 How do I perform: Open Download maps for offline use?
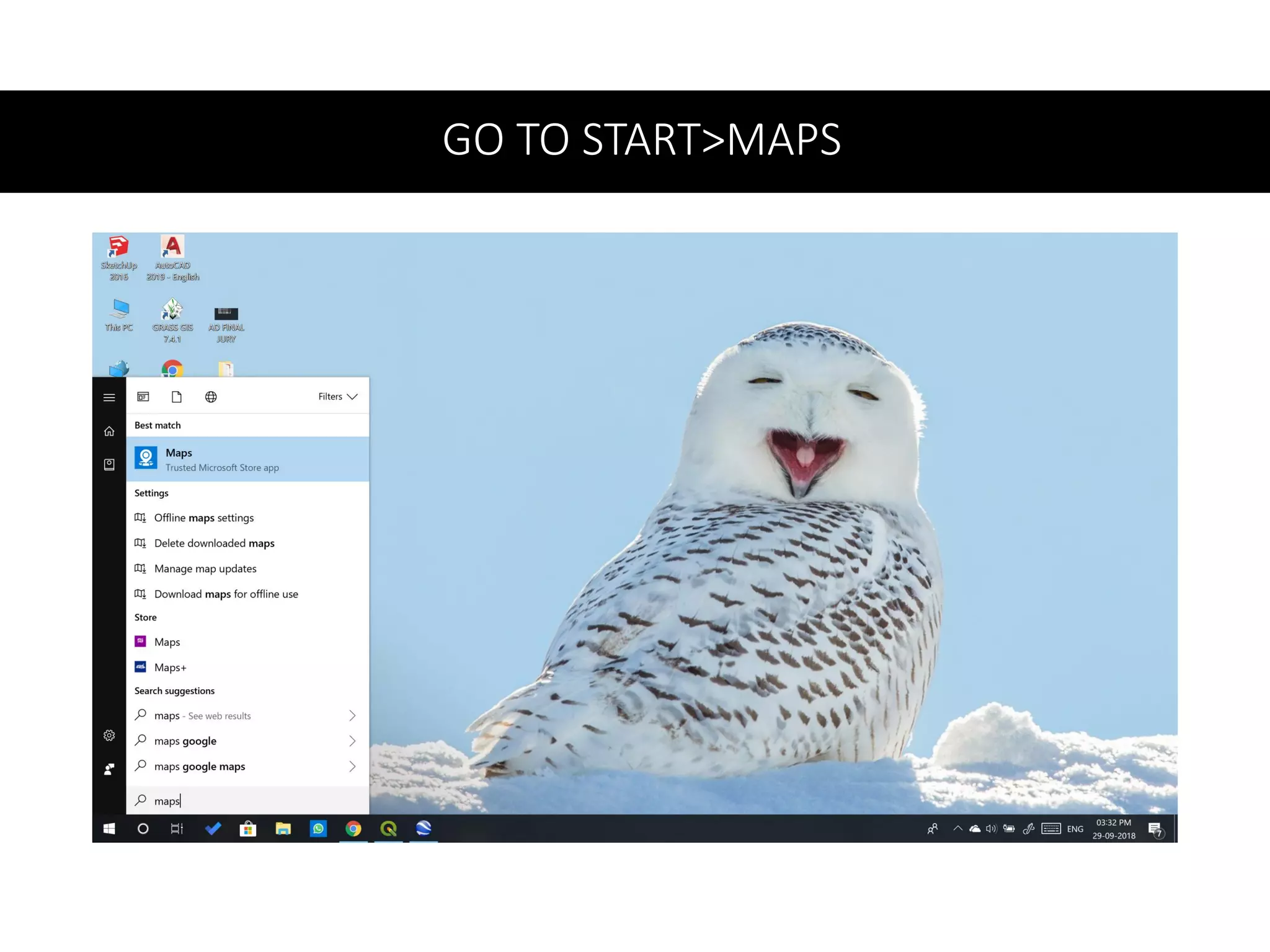point(226,594)
